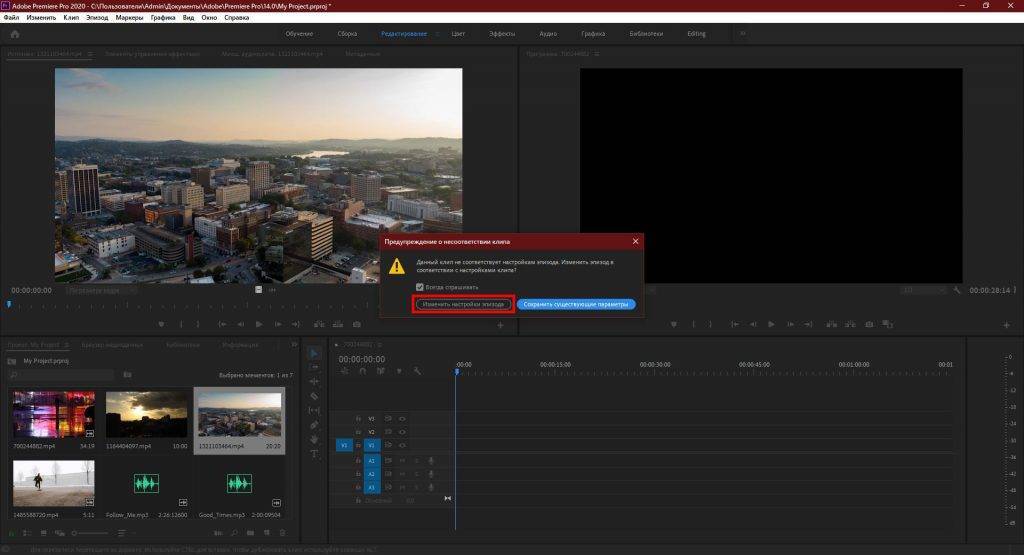The height and width of the screenshot is (555, 1024).
Task: Toggle the V1 track target
Action: [370, 445]
